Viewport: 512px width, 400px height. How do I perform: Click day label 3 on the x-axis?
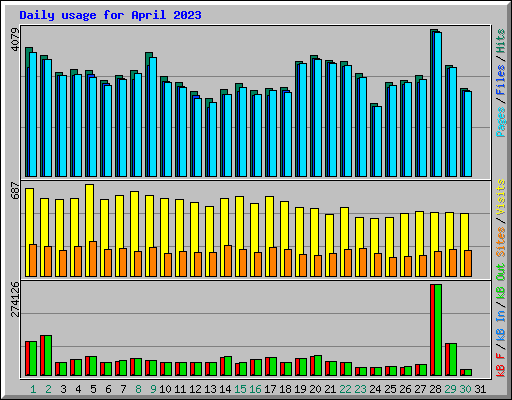pos(63,389)
